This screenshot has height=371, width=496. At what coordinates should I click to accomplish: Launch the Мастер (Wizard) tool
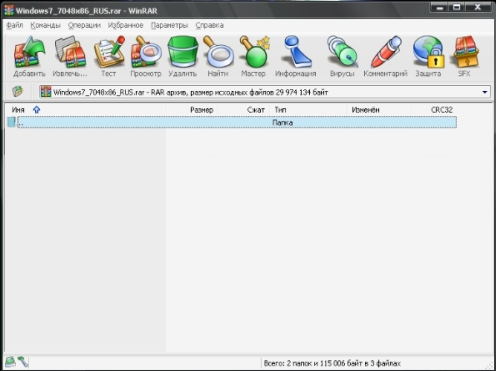click(x=254, y=56)
